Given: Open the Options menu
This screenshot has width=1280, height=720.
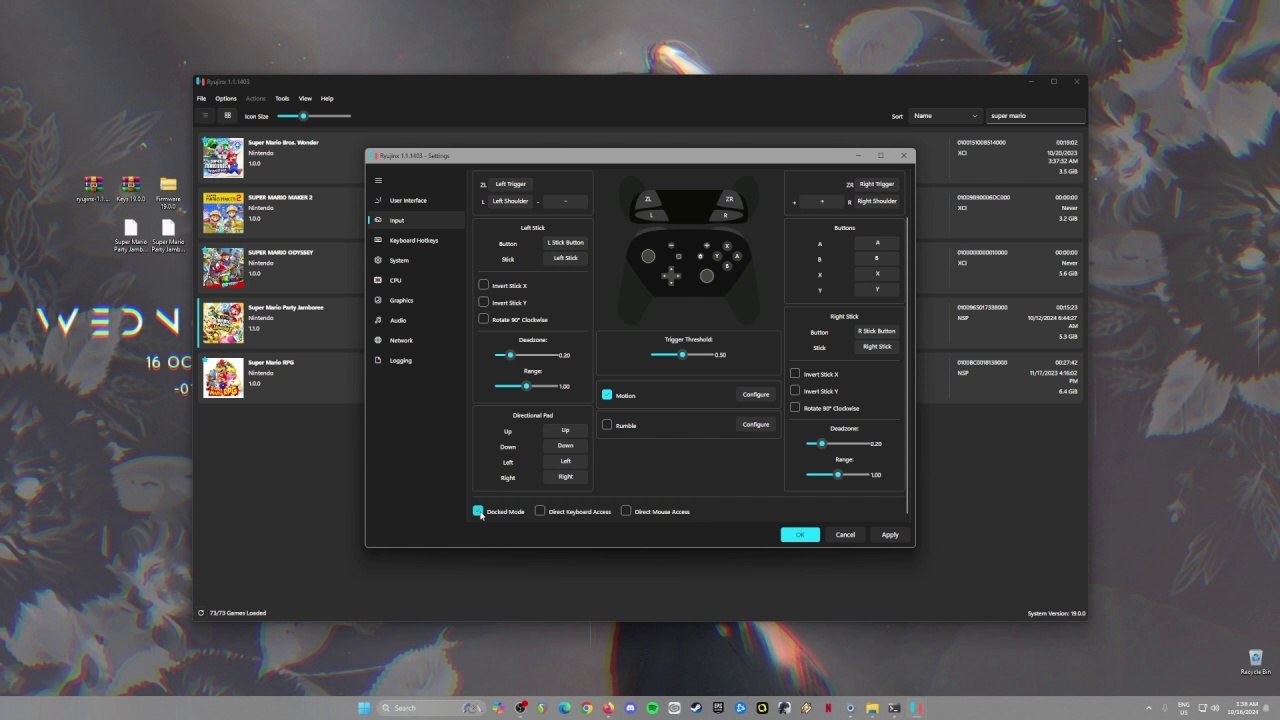Looking at the screenshot, I should coord(226,98).
